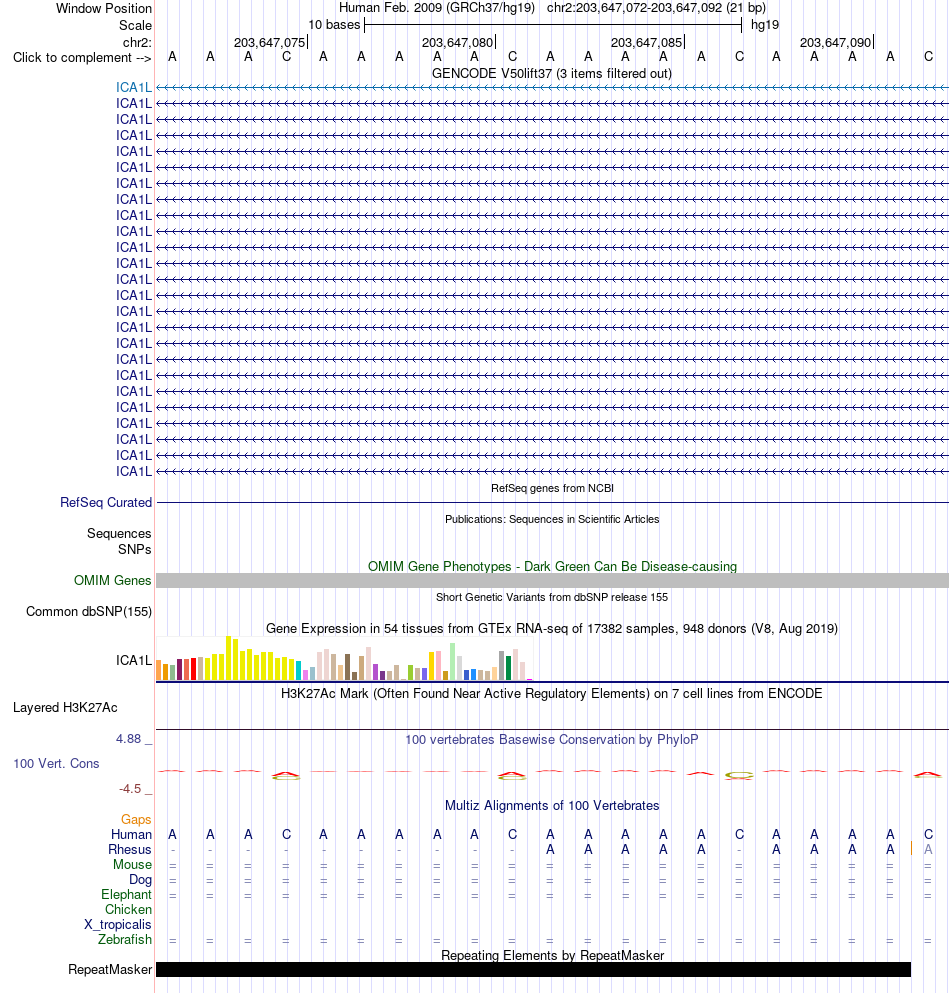
Task: Open 'Multiz Alignments of 100 Vertebrates' title
Action: (552, 806)
